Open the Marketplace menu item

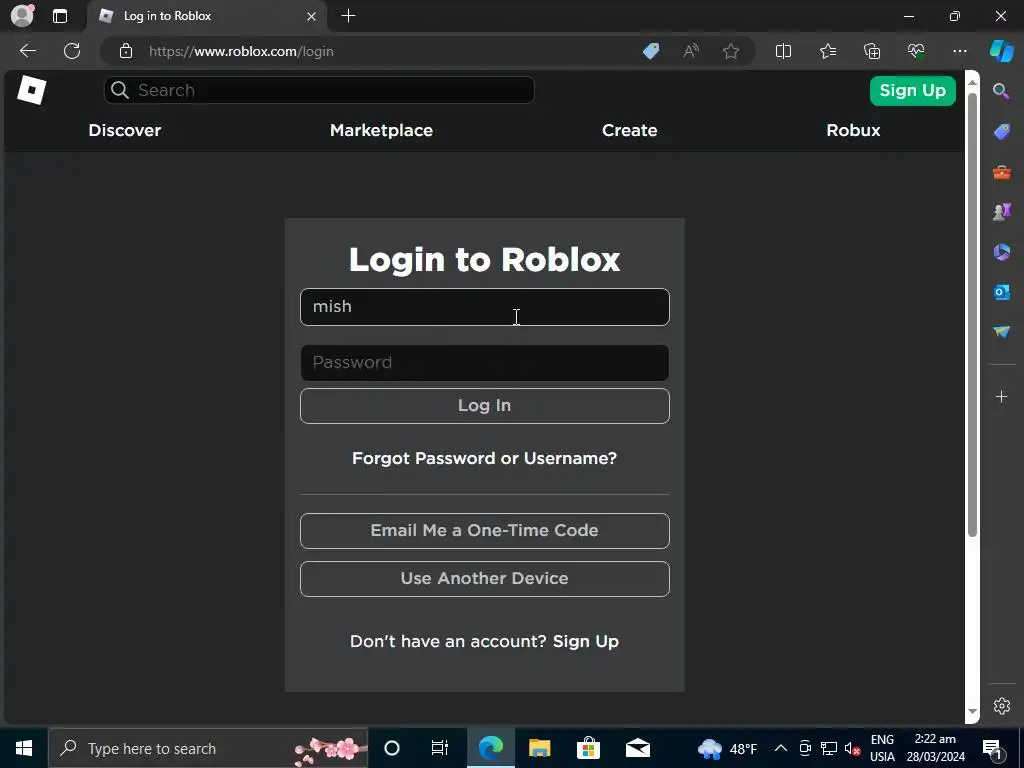point(381,130)
